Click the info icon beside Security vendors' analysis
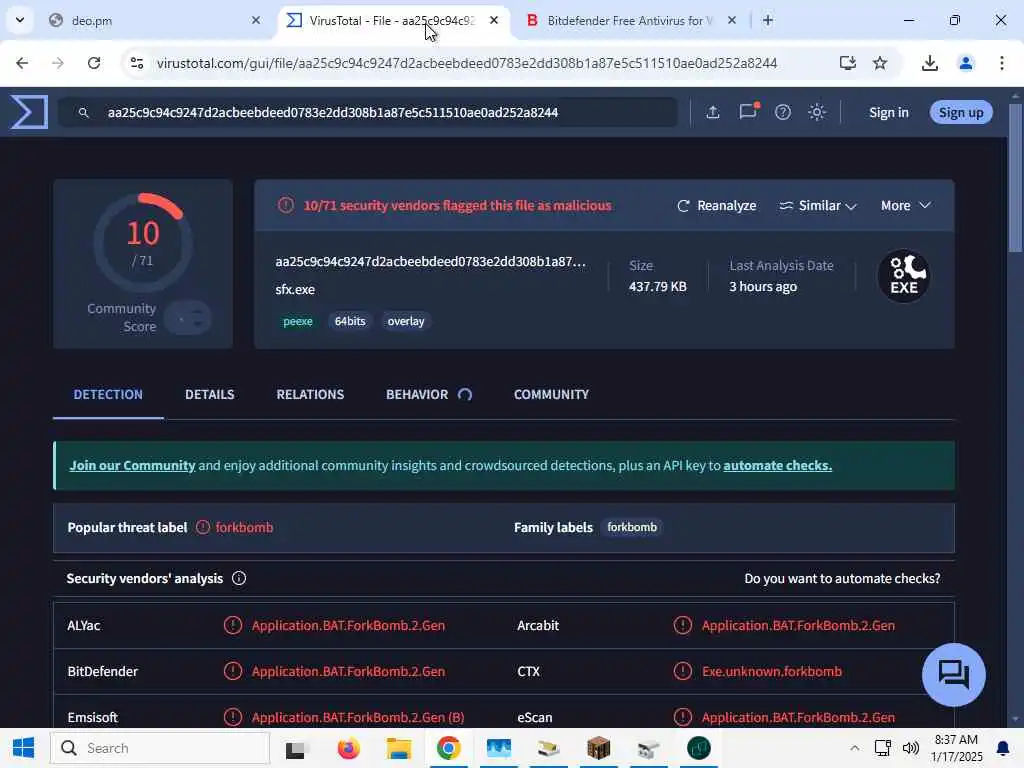Screen dimensions: 1024x768 point(239,578)
